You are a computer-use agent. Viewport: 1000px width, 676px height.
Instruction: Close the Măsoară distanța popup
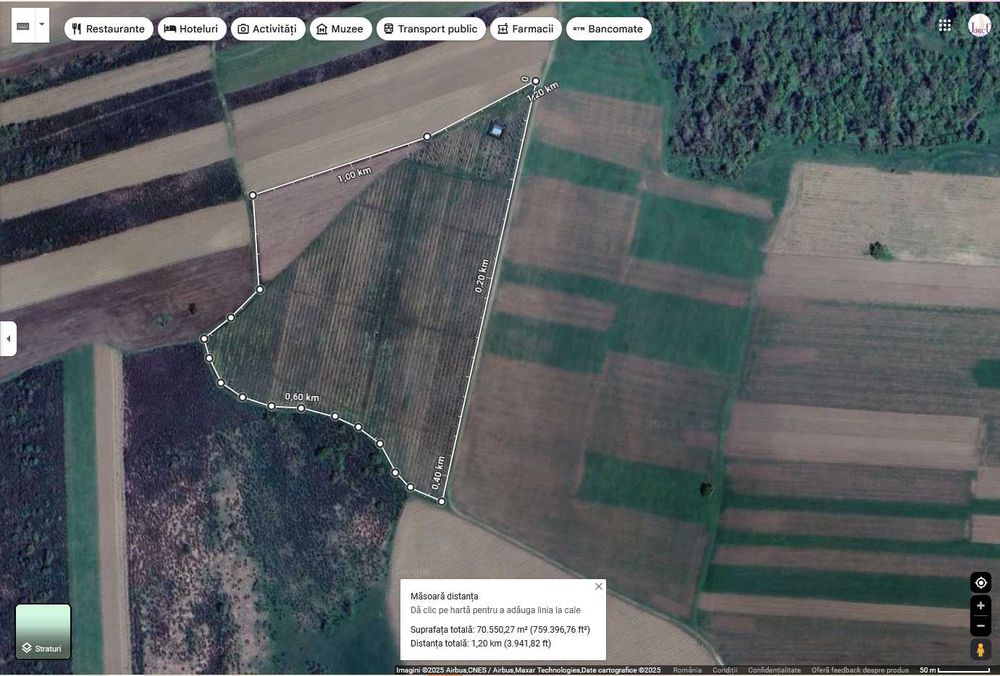coord(598,587)
